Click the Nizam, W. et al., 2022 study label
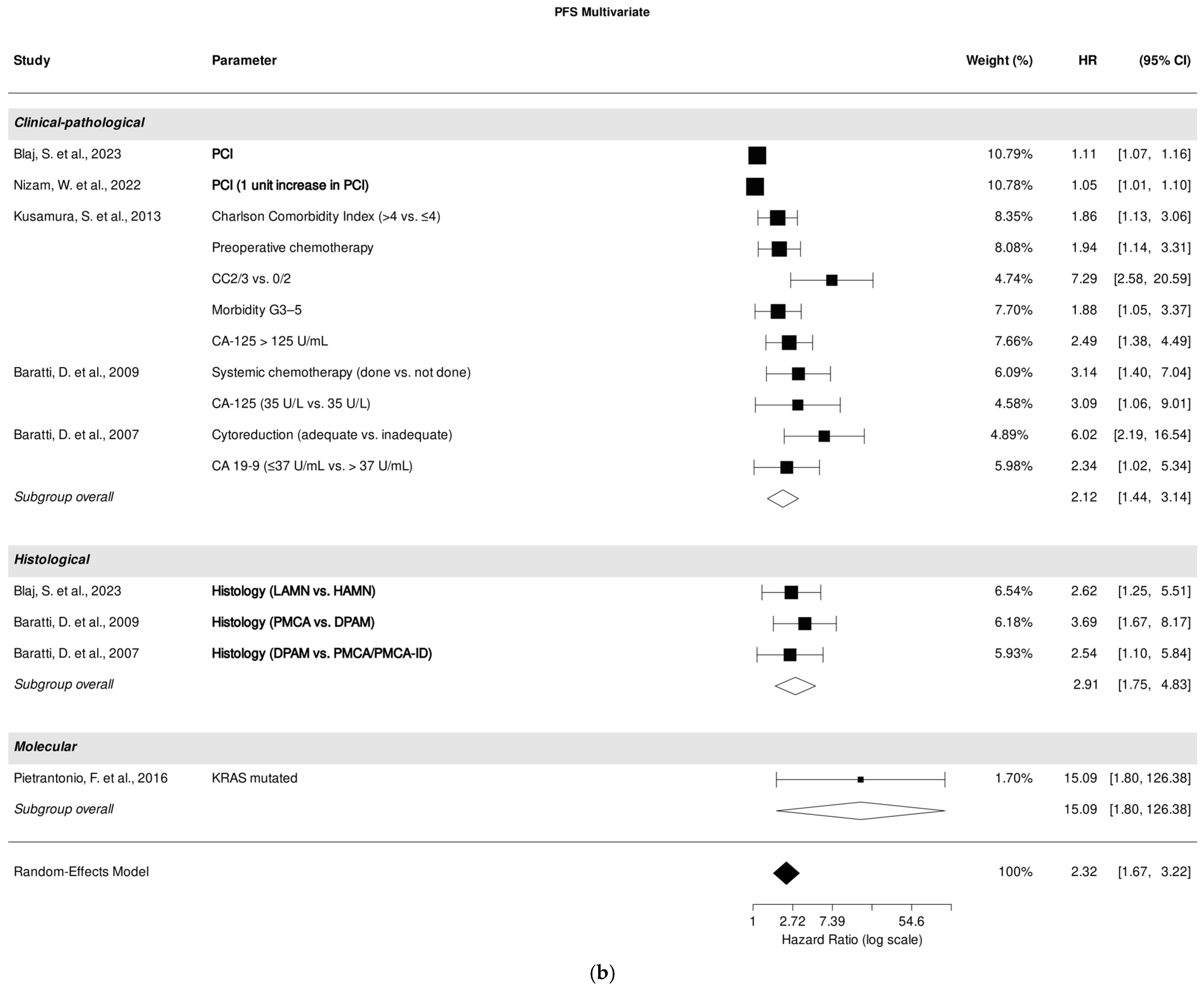 pyautogui.click(x=77, y=185)
